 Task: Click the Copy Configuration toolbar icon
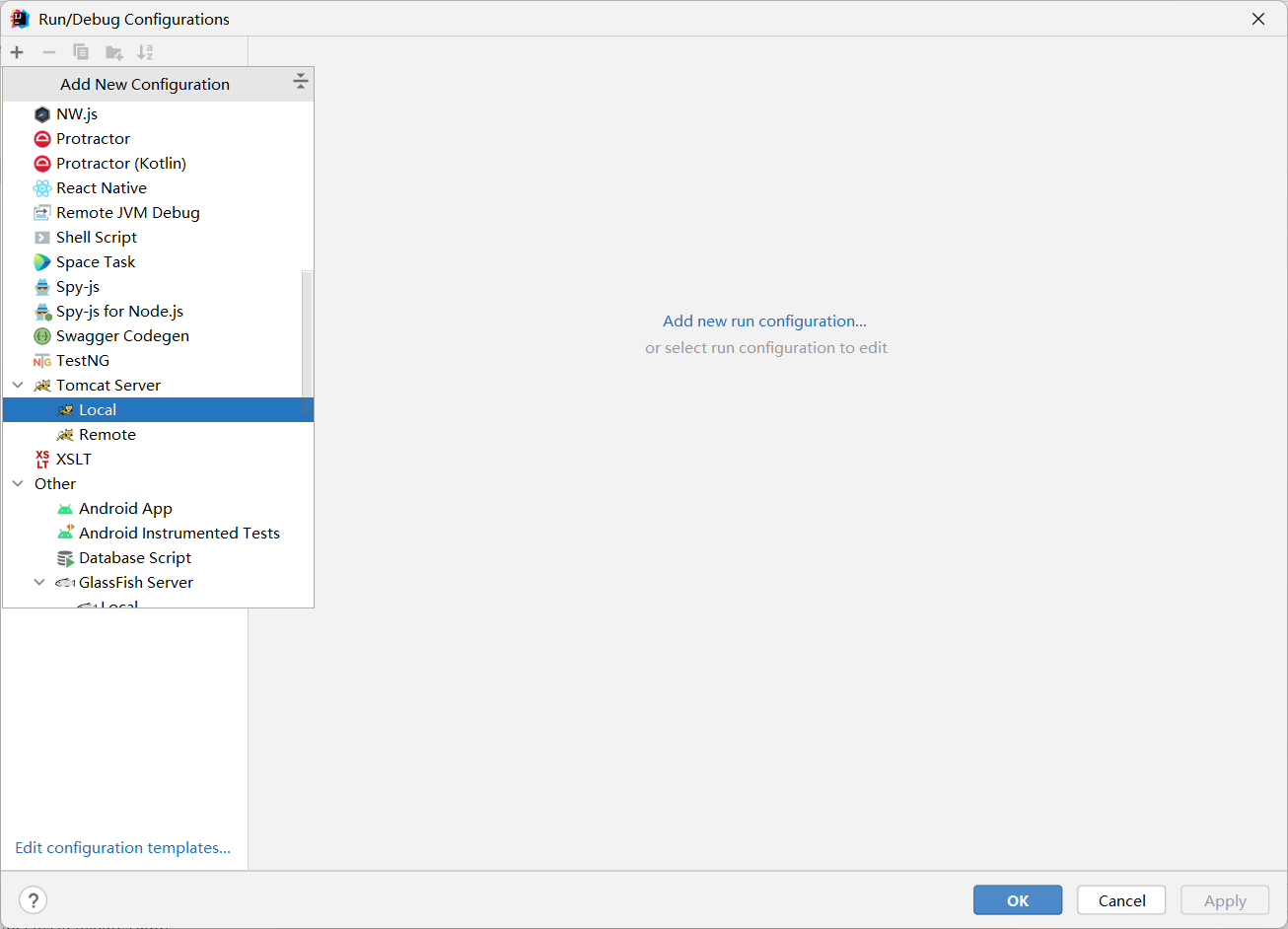(x=81, y=52)
